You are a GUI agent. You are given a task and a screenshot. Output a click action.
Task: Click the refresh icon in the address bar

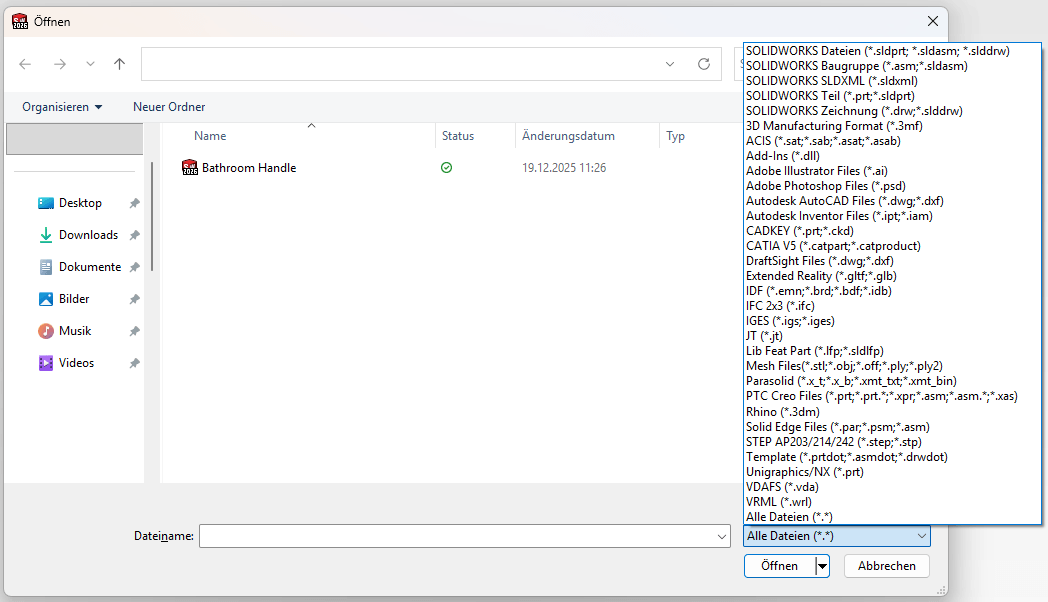click(x=706, y=63)
